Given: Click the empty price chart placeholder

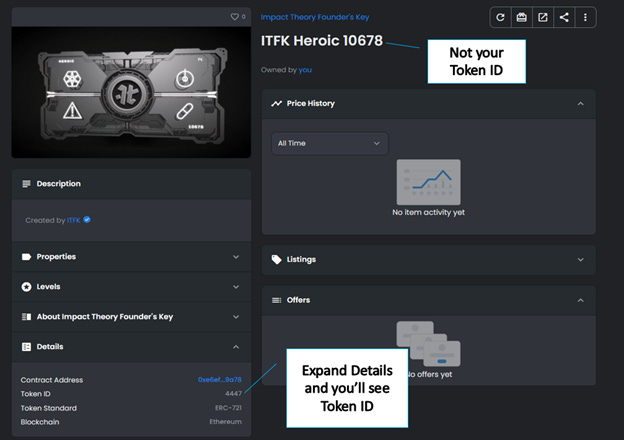Looking at the screenshot, I should pyautogui.click(x=429, y=182).
